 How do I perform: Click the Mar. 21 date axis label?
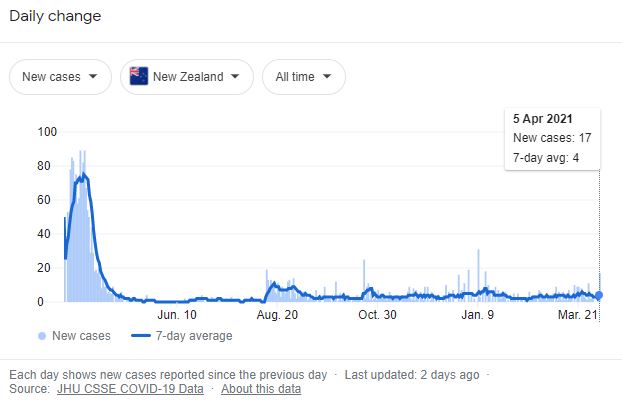coord(577,315)
